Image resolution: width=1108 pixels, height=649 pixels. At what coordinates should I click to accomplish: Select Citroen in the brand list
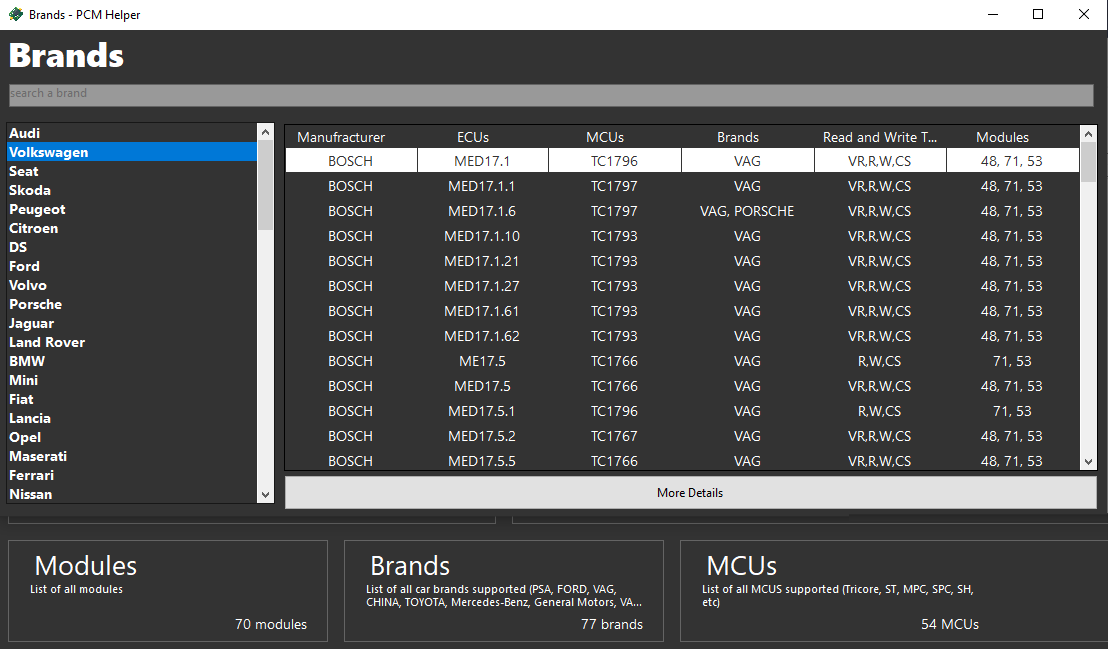132,228
